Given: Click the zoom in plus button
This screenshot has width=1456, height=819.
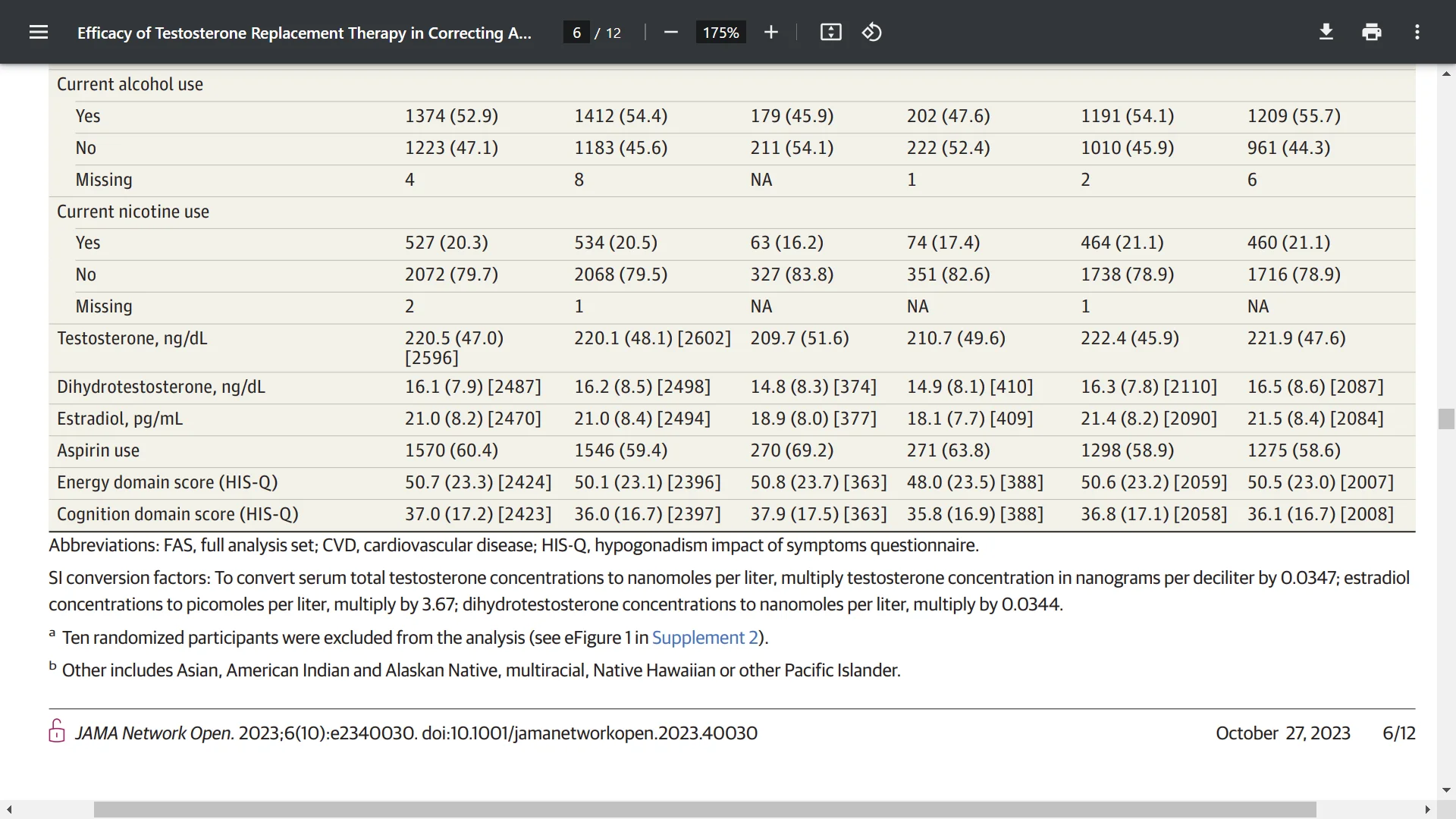Looking at the screenshot, I should 771,32.
